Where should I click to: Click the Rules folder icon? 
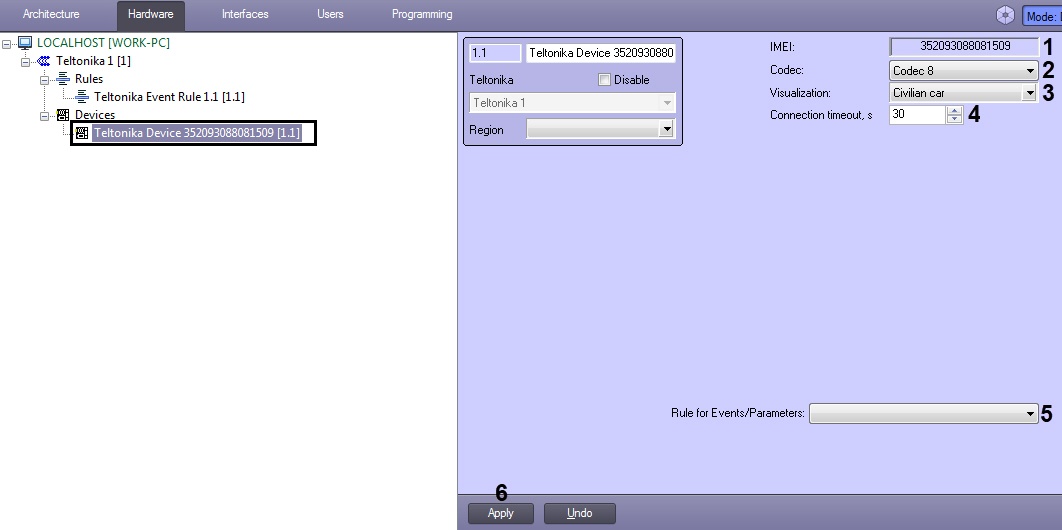click(x=63, y=79)
